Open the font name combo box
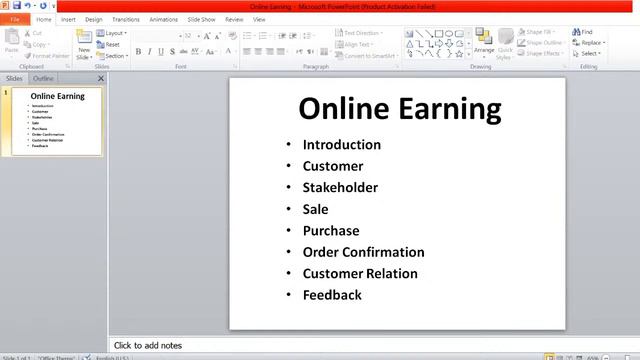The height and width of the screenshot is (360, 640). coord(158,36)
